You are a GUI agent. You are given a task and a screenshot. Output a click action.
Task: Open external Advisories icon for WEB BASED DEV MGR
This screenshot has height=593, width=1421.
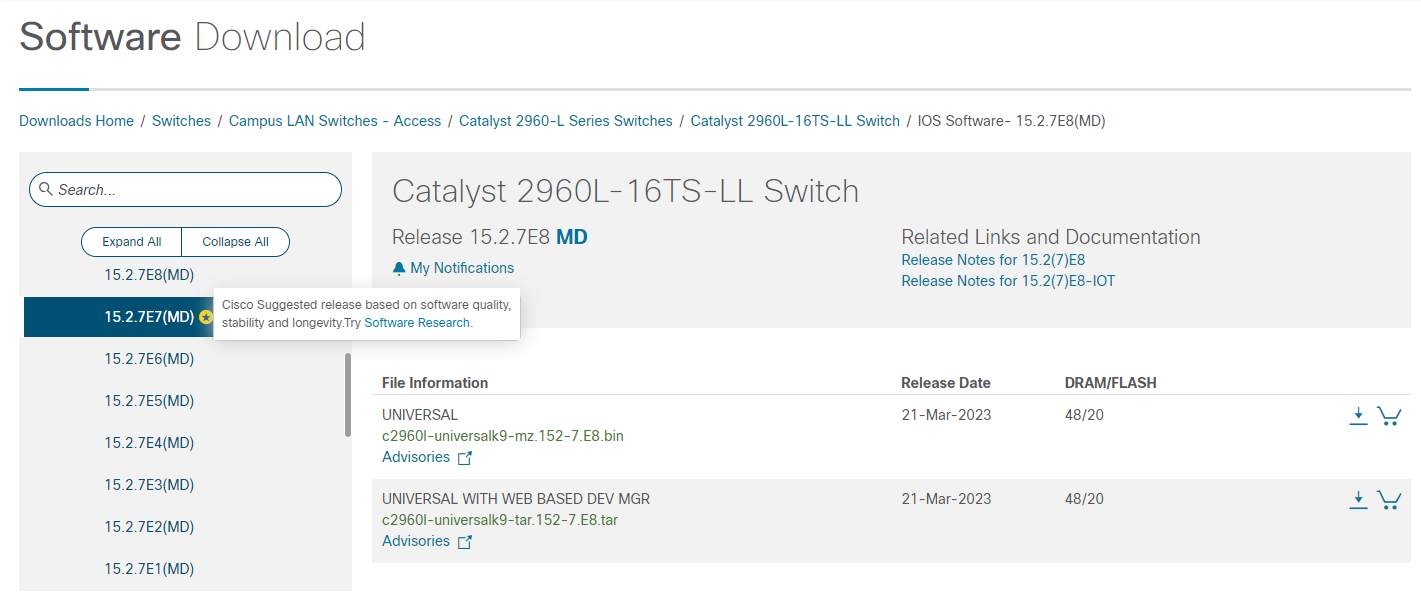click(465, 542)
